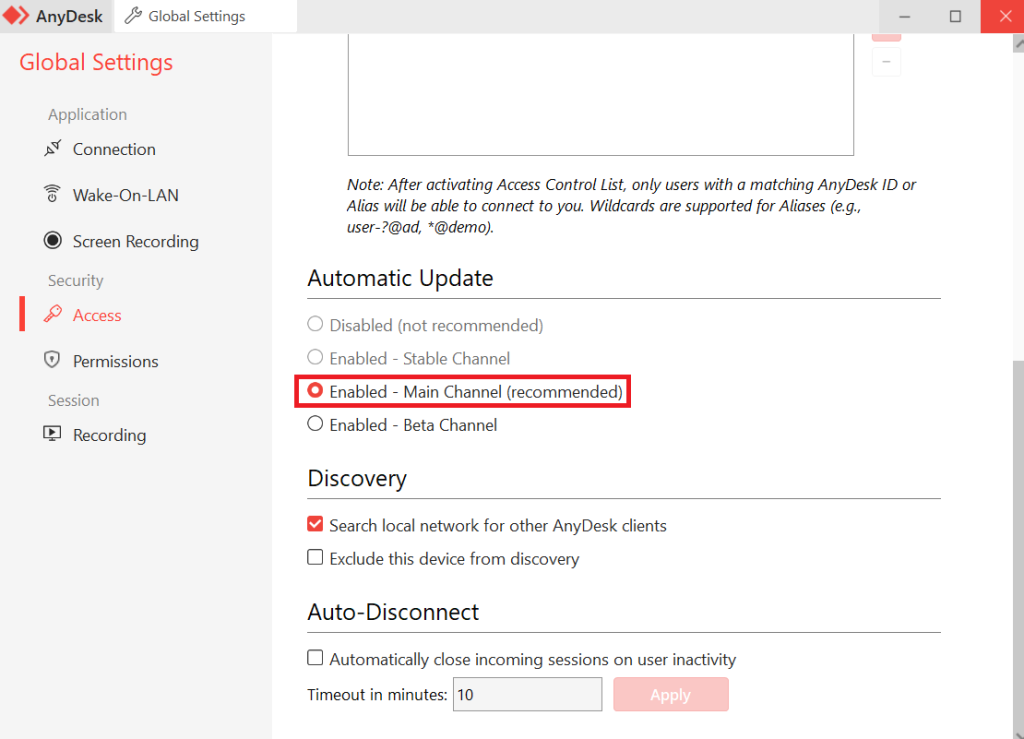Viewport: 1024px width, 739px height.
Task: Select the Wake-On-LAN settings icon
Action: point(52,194)
